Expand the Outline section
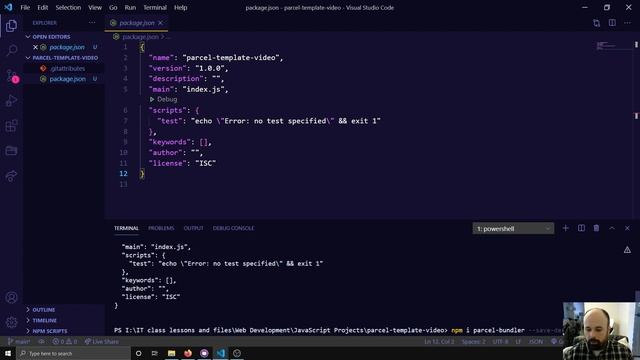This screenshot has height=360, width=640. pos(43,310)
